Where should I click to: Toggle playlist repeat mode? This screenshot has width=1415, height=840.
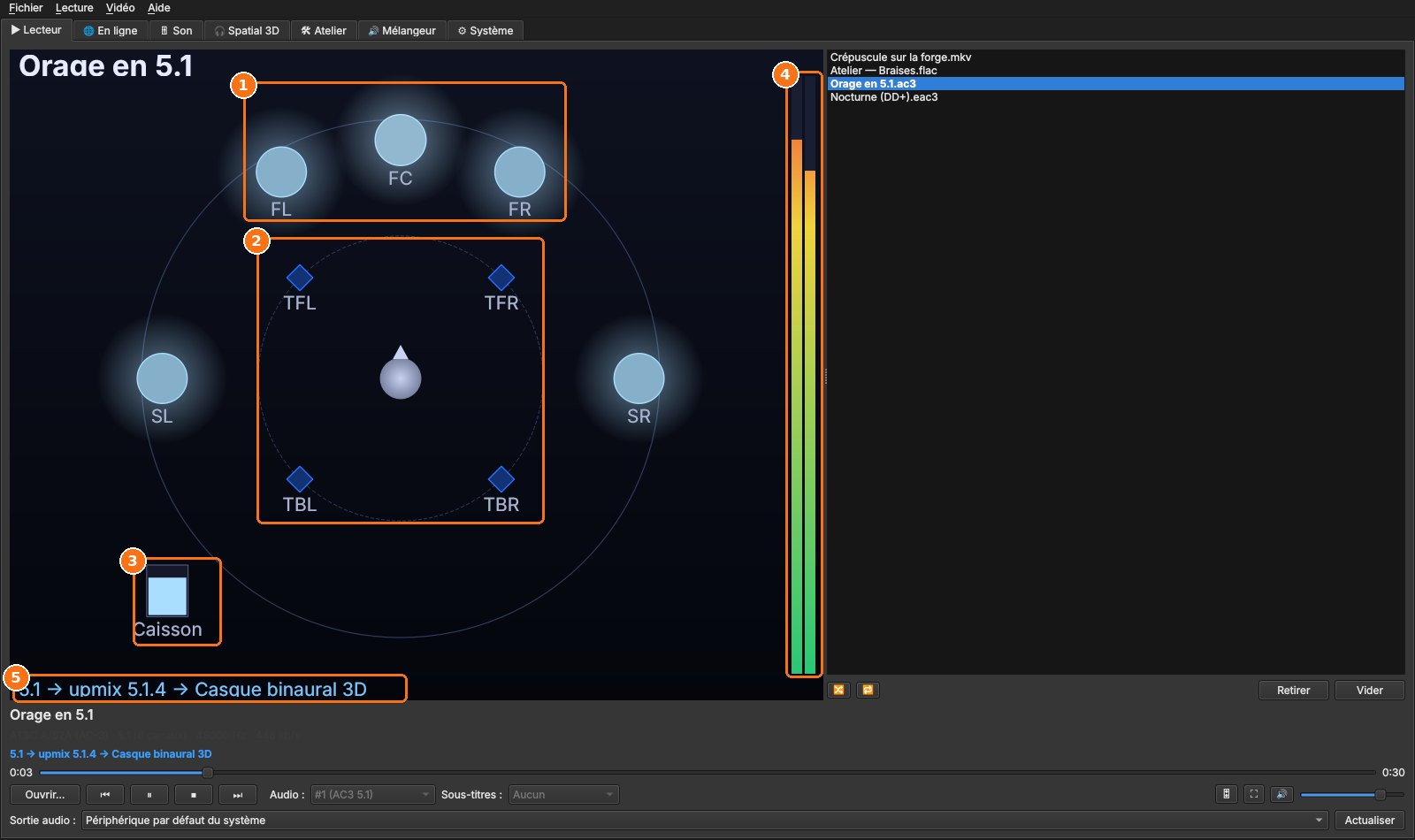coord(868,690)
